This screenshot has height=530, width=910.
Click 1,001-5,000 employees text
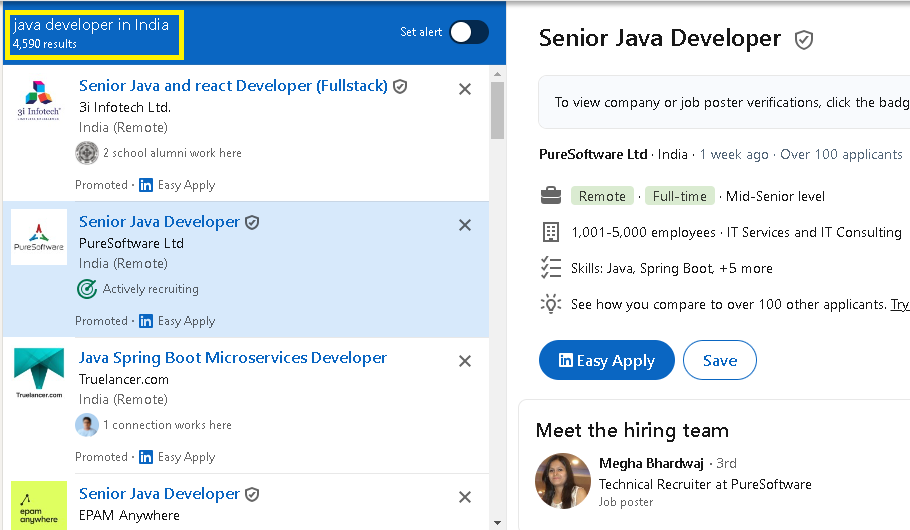pos(643,232)
